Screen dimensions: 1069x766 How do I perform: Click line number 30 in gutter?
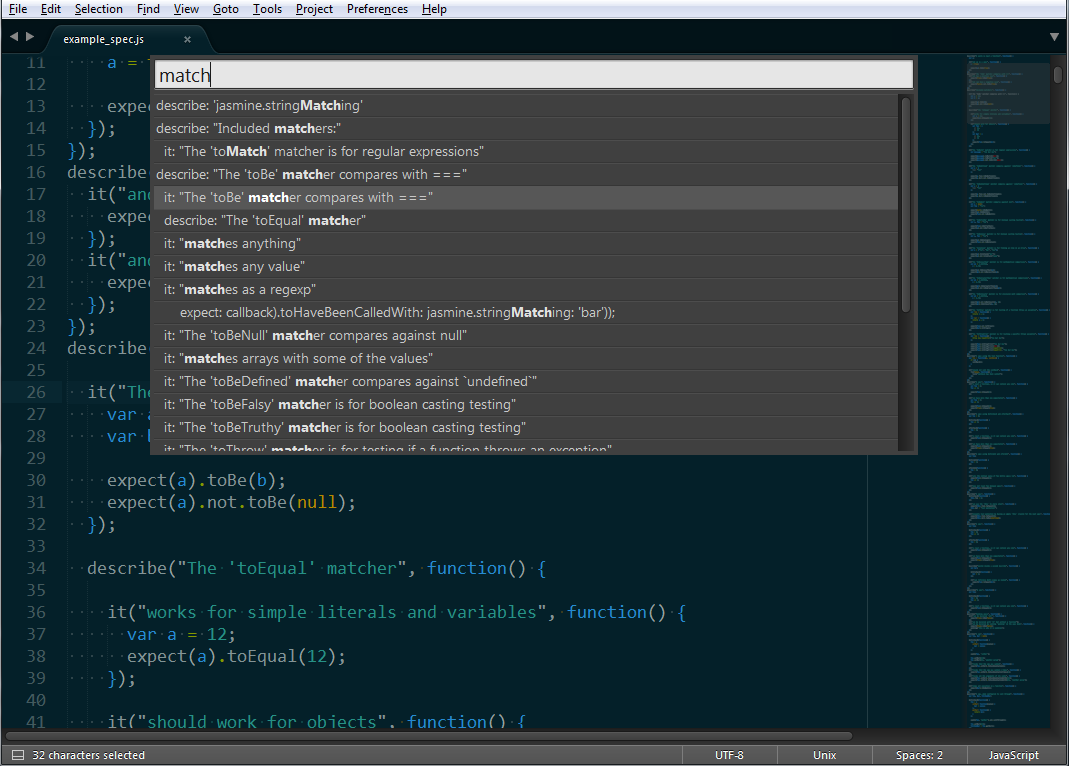coord(36,480)
